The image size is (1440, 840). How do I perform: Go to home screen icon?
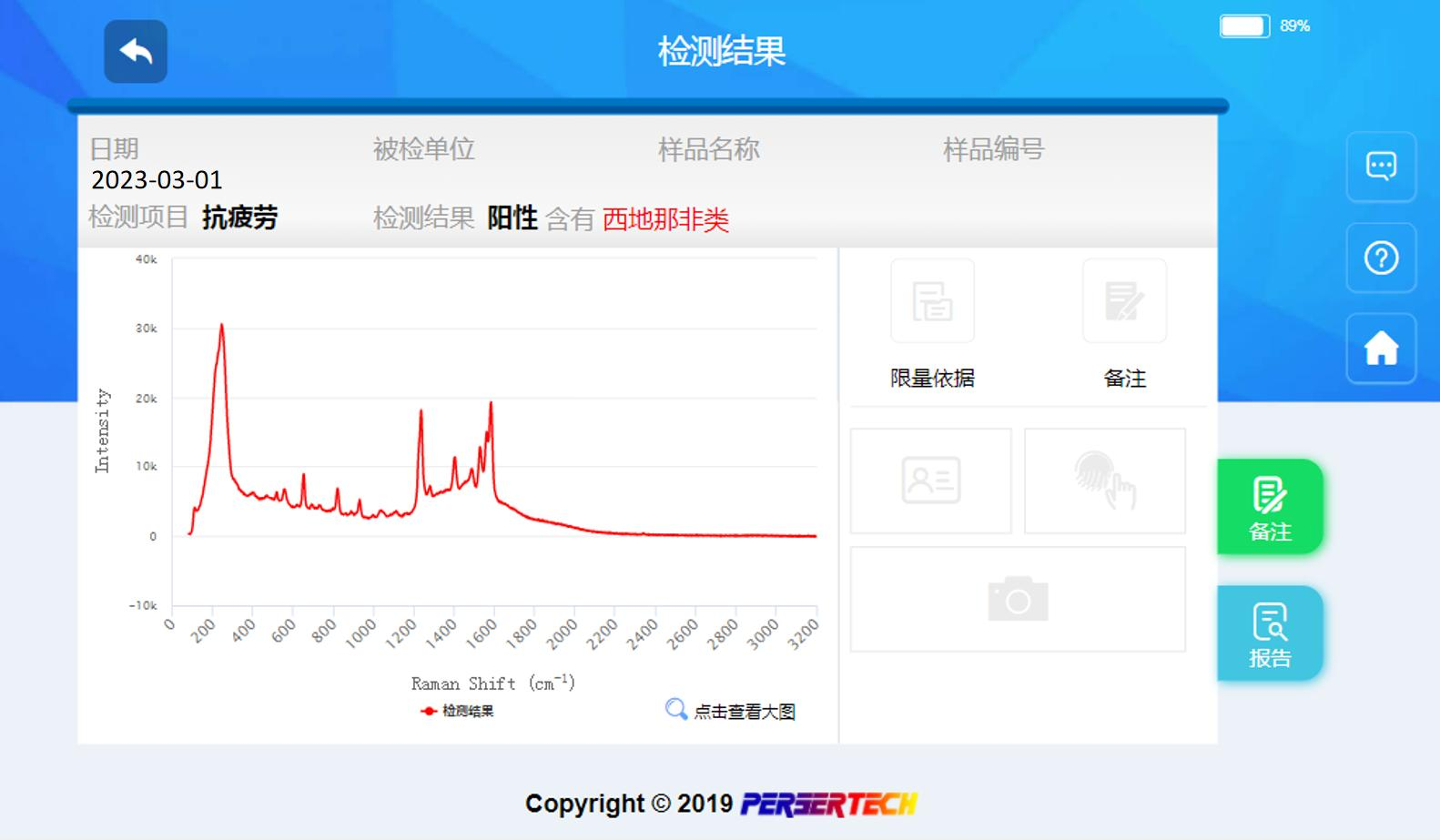[x=1381, y=349]
